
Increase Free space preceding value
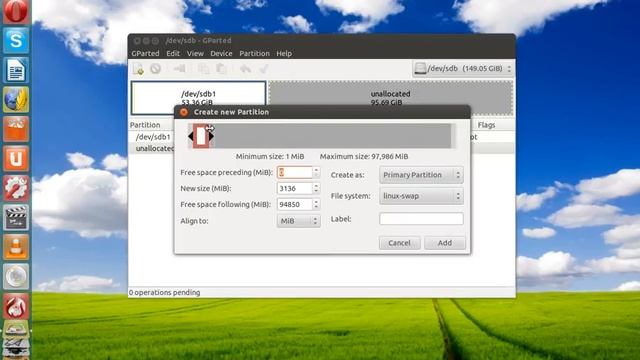pos(316,169)
